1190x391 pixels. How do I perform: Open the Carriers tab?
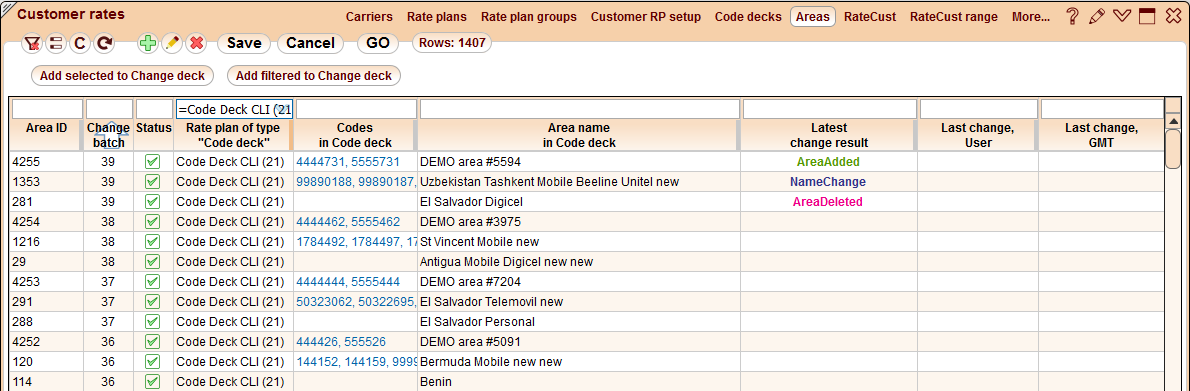[x=369, y=17]
